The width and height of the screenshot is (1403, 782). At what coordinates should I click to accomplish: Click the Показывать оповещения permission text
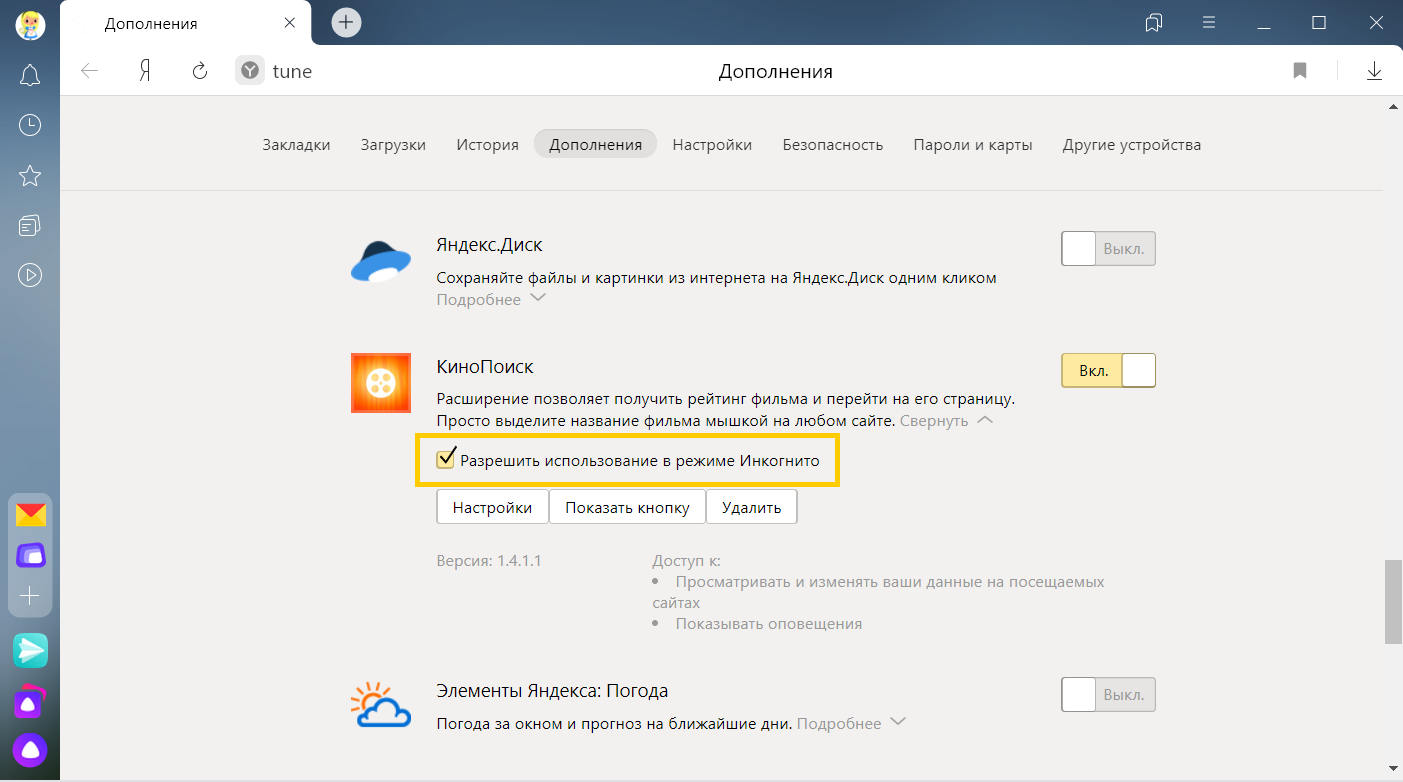click(768, 624)
